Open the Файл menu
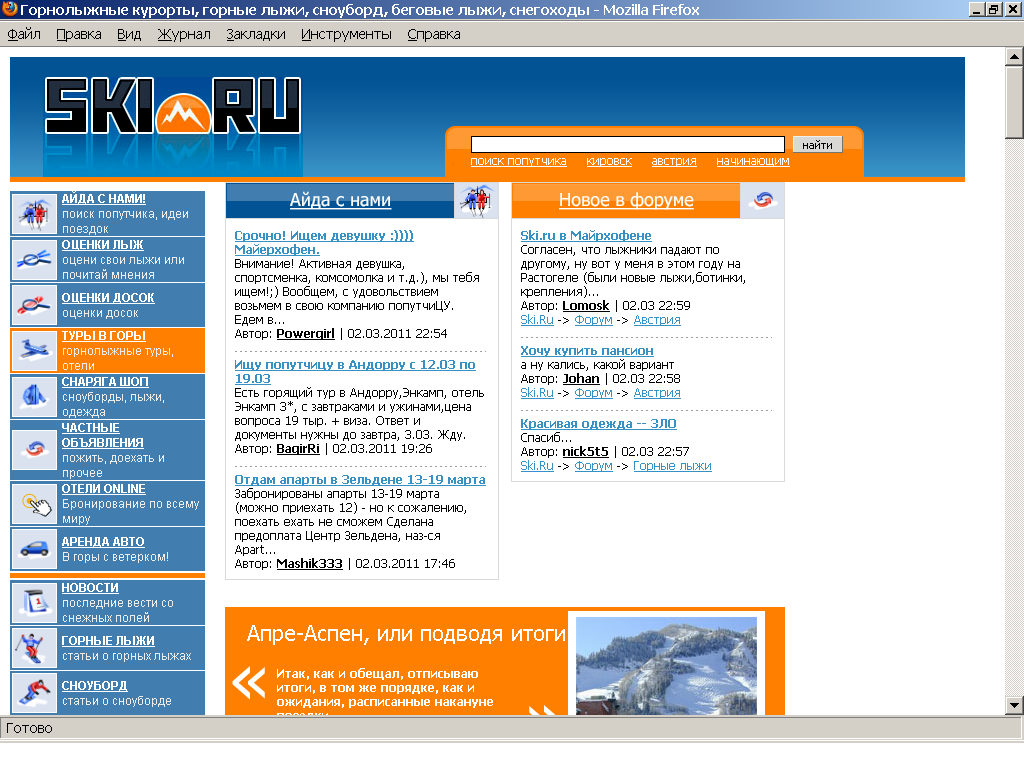1024x768 pixels. (x=24, y=35)
